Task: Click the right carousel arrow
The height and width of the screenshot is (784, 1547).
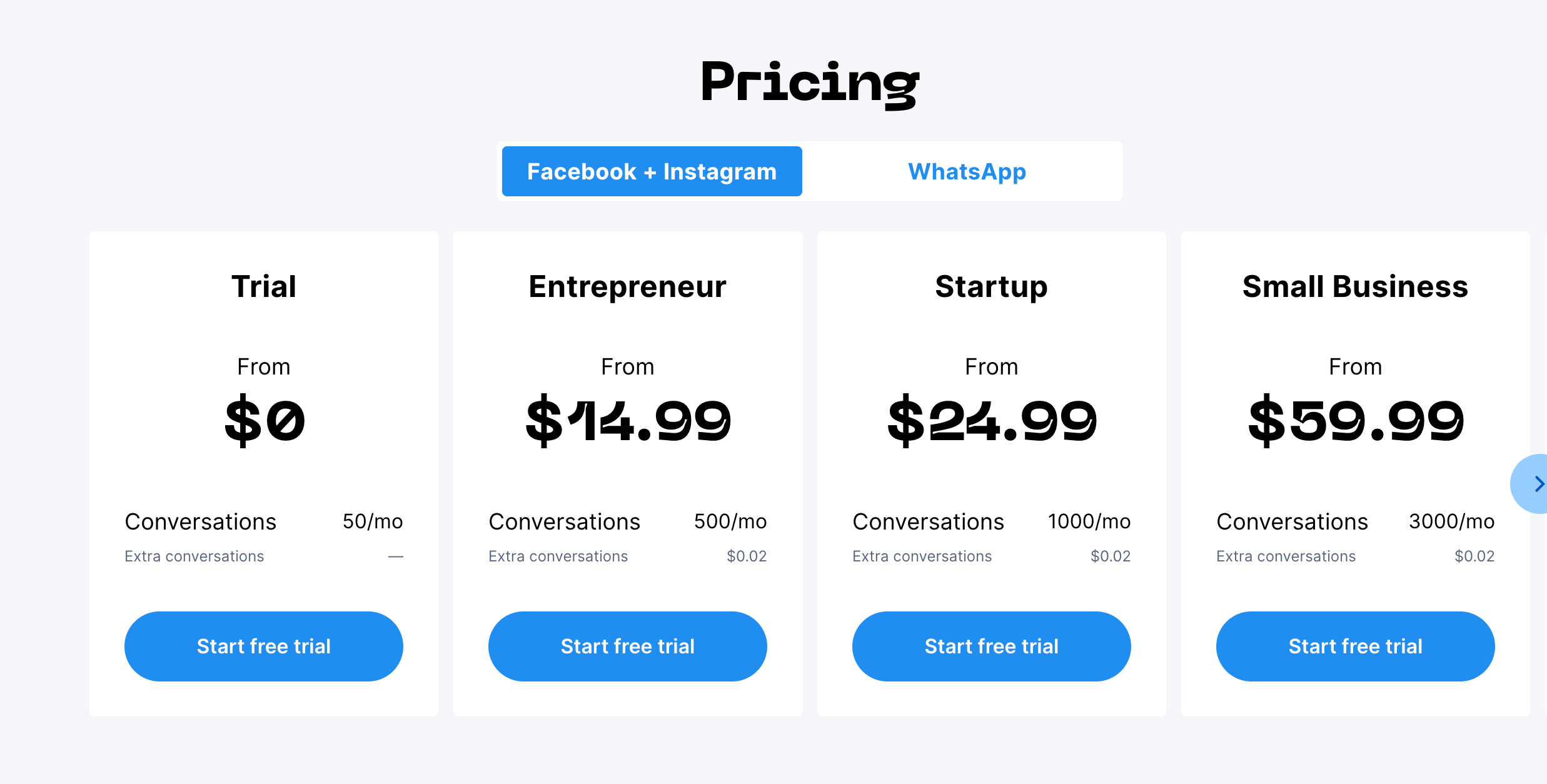Action: click(x=1538, y=483)
